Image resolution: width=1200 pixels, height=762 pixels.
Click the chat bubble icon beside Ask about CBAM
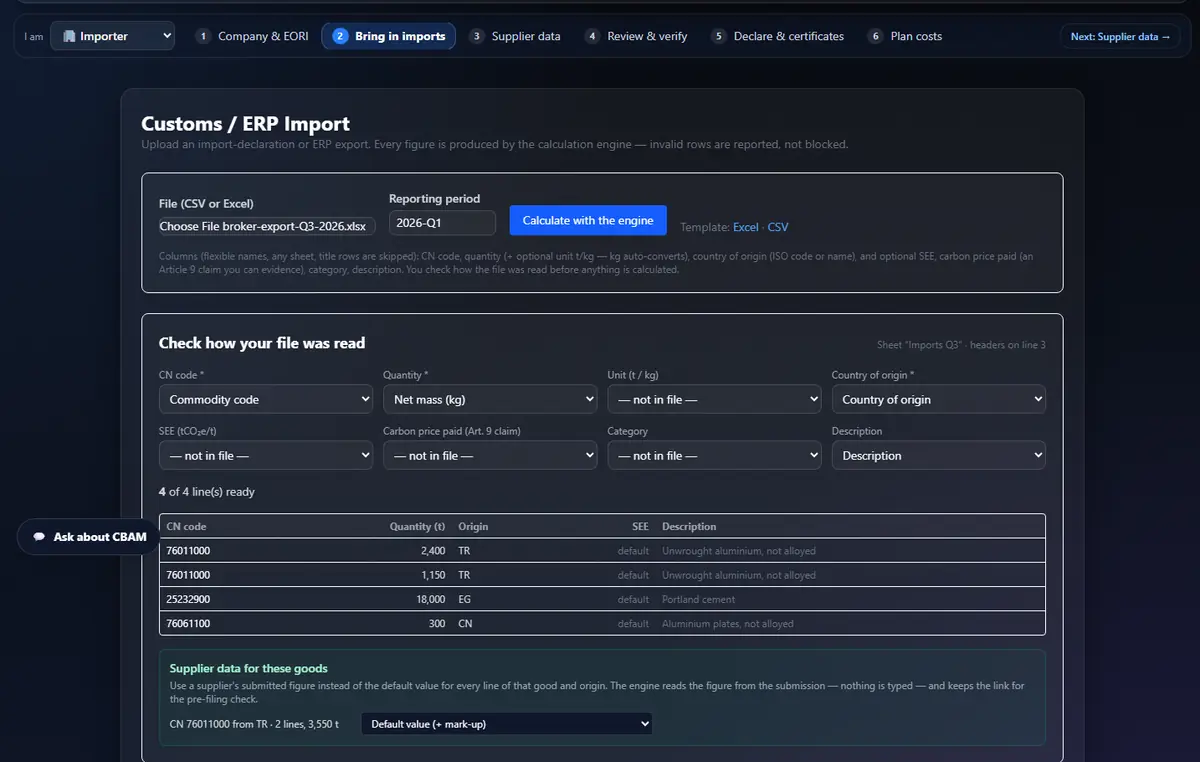point(39,537)
